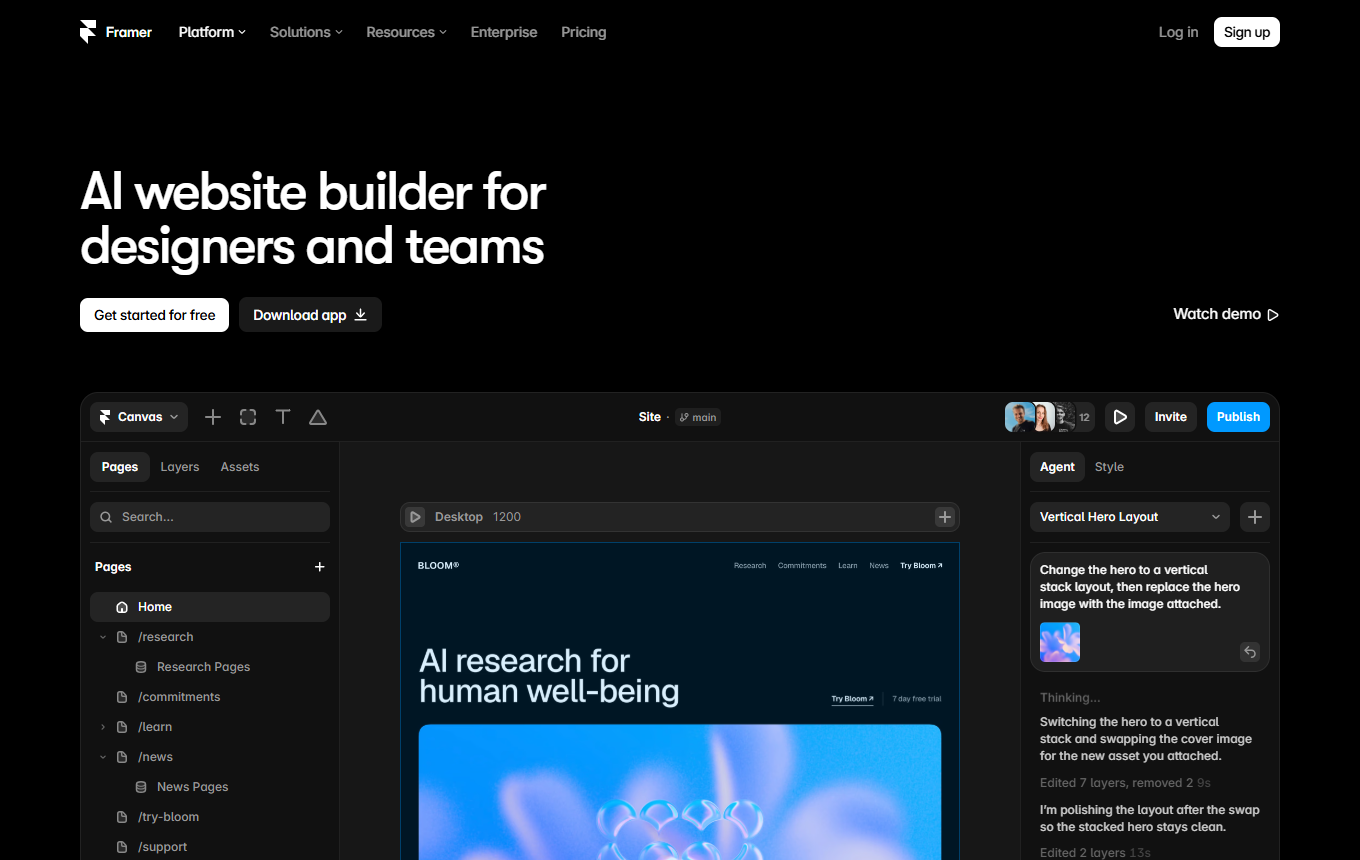This screenshot has height=860, width=1360.
Task: Click the Download app button
Action: pos(310,315)
